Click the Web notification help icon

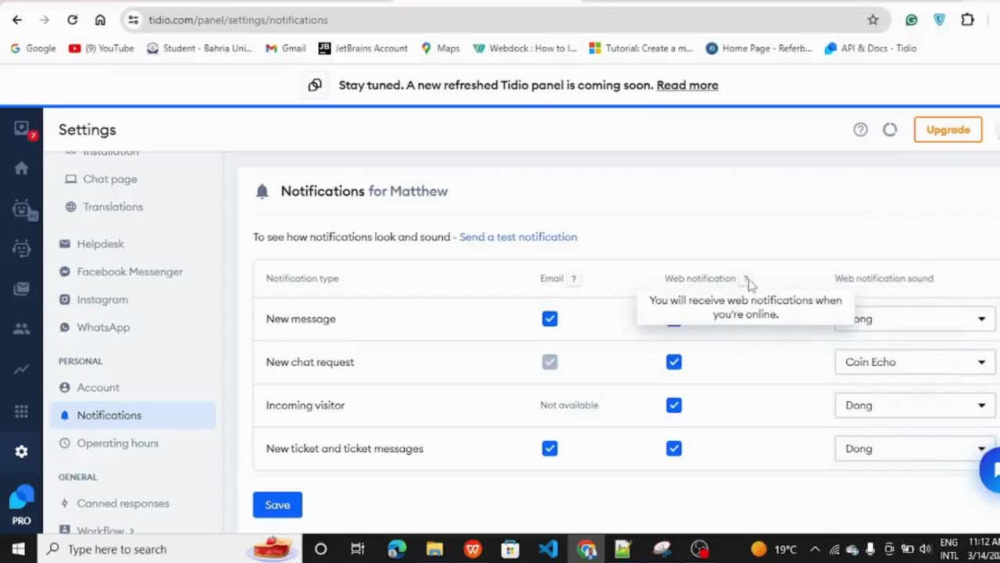pos(746,279)
